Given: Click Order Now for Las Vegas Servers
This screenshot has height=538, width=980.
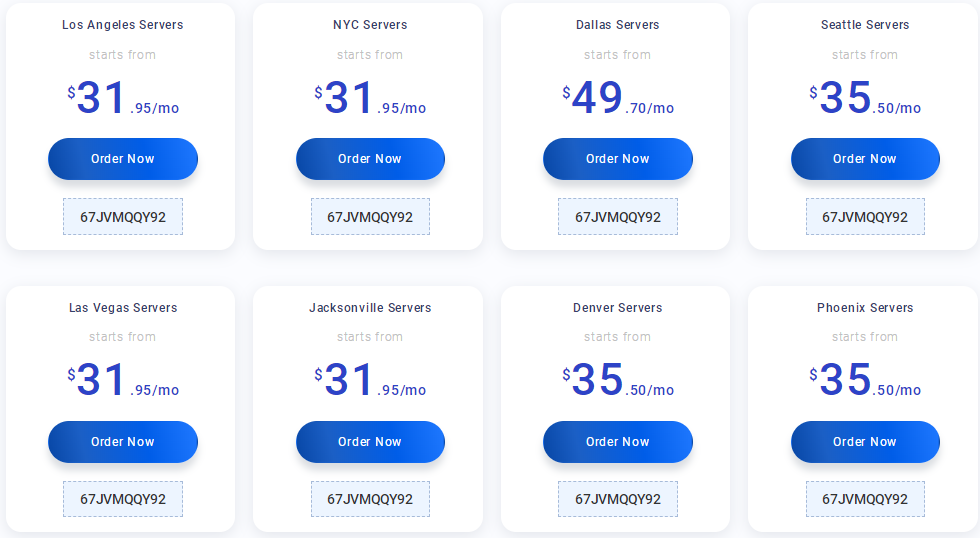Looking at the screenshot, I should coord(122,442).
